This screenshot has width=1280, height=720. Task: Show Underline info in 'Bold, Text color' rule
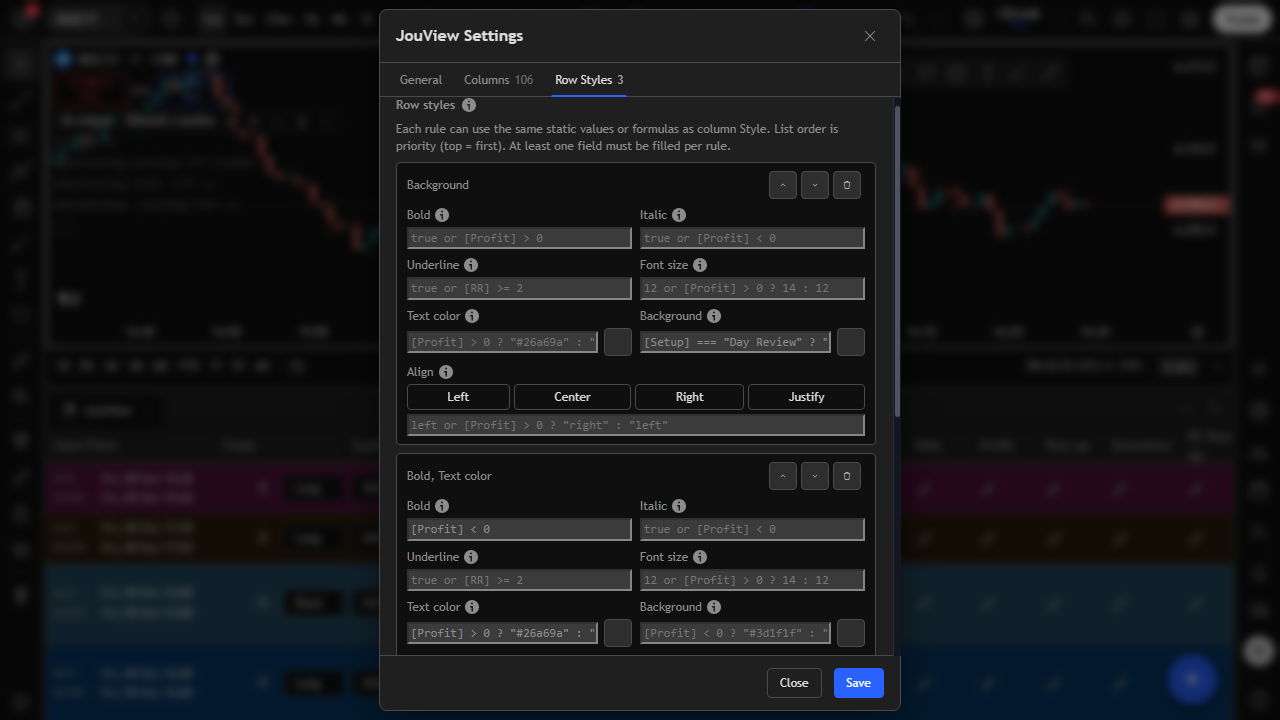tap(471, 557)
